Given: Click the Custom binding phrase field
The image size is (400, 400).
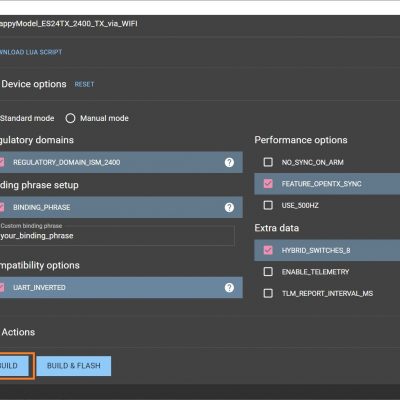Looking at the screenshot, I should click(x=117, y=236).
